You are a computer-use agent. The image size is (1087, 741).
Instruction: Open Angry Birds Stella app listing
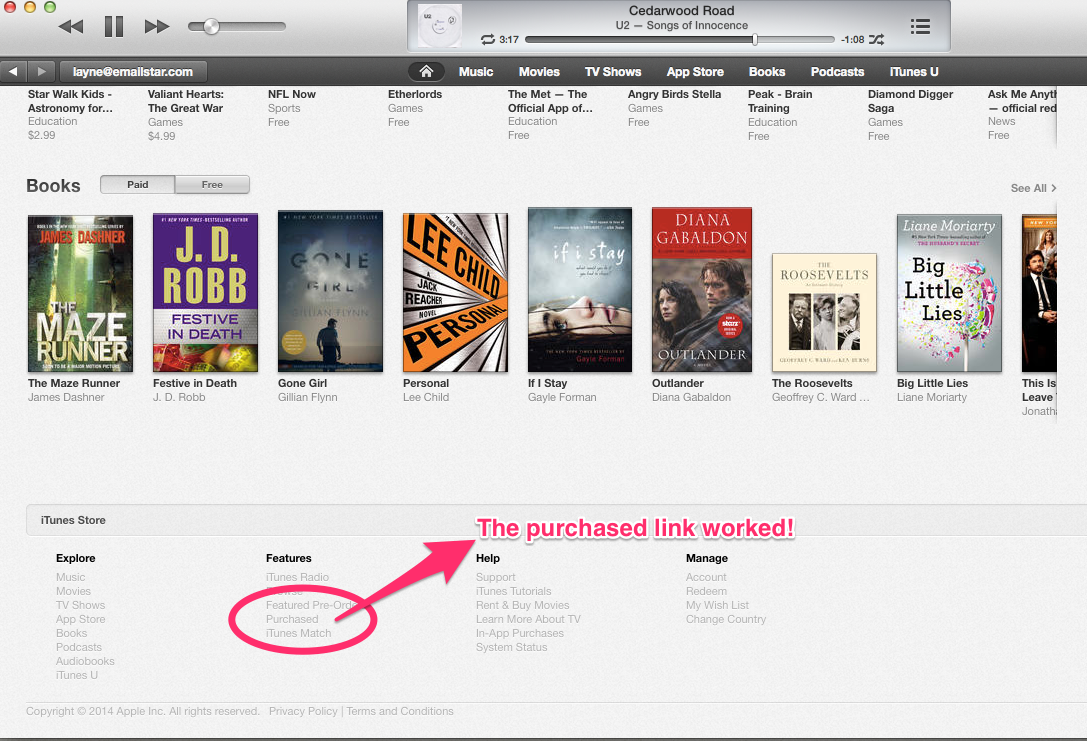point(675,94)
